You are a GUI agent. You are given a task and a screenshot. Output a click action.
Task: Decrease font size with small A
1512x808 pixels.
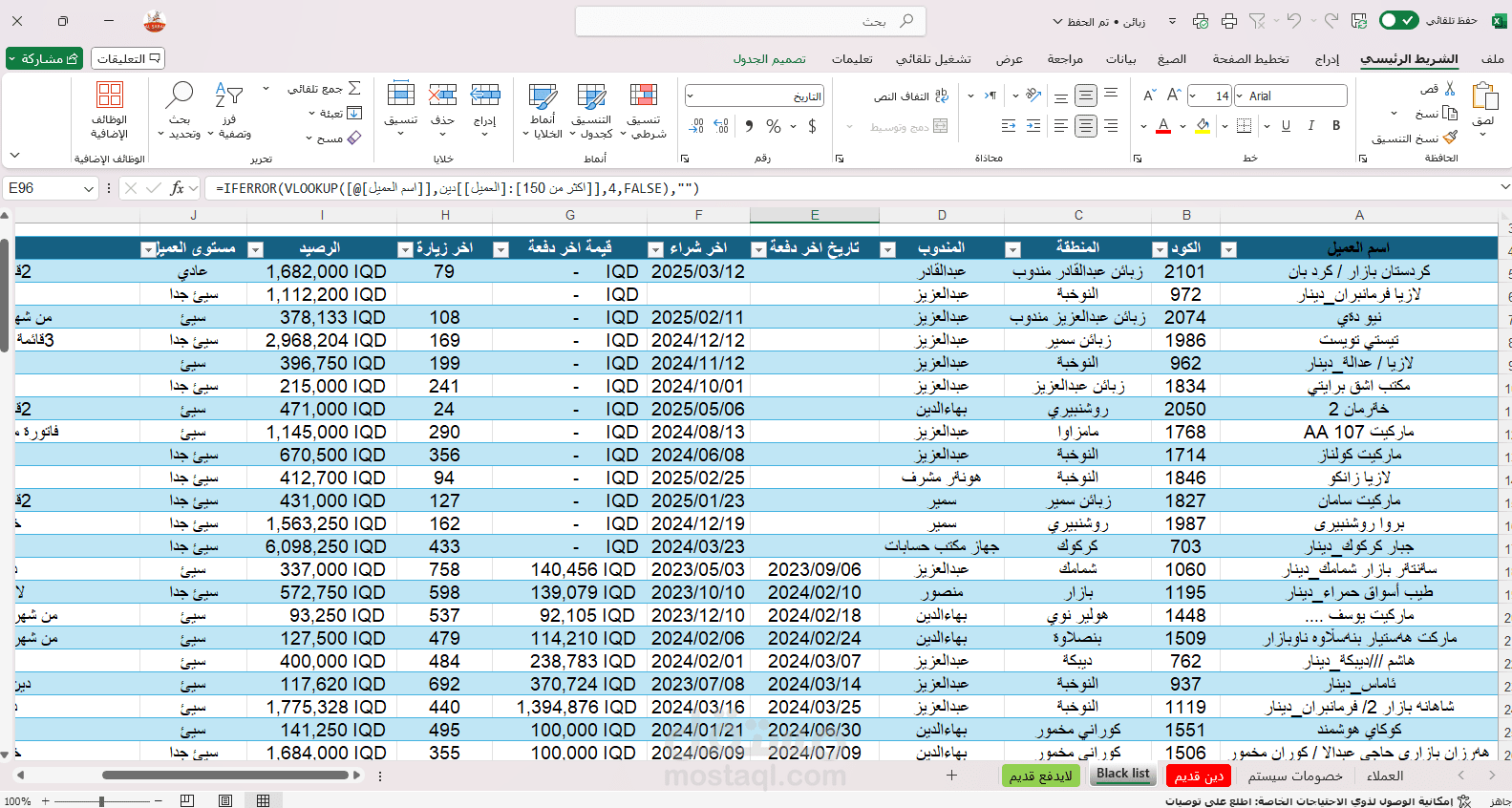click(1149, 96)
